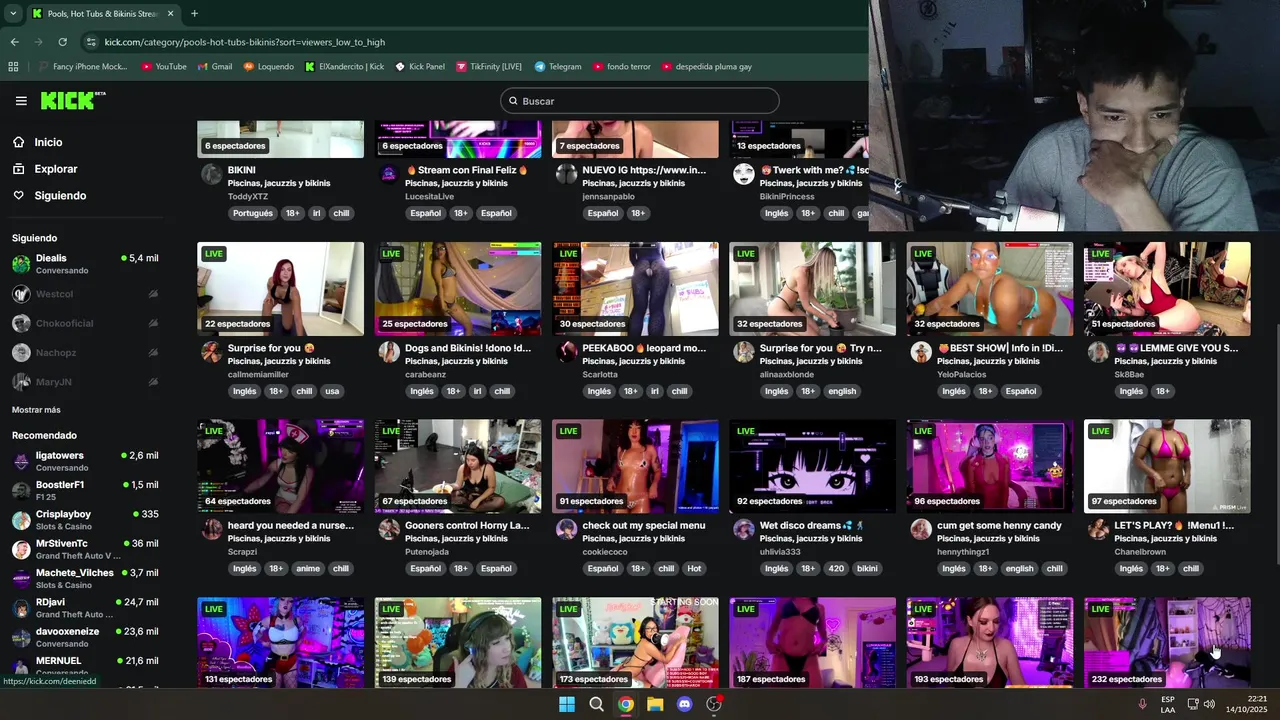Open Machete_Vilches recommended channel
The width and height of the screenshot is (1280, 720).
coord(85,578)
